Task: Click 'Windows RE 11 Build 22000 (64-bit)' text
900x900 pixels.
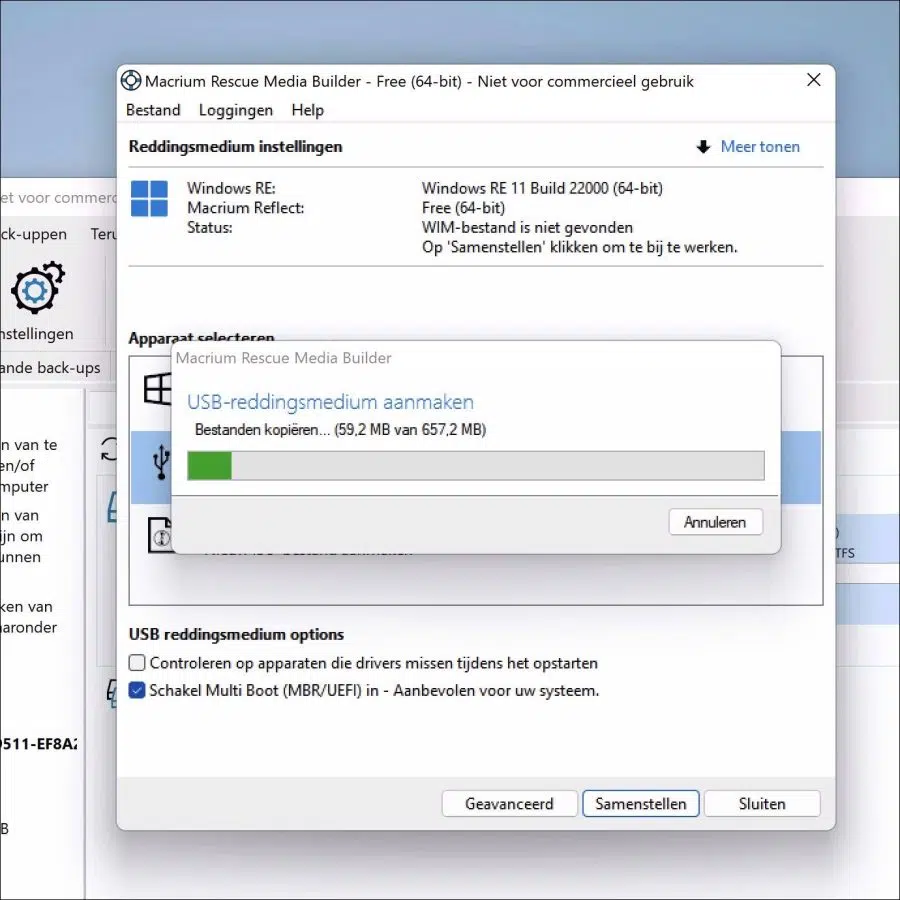Action: click(542, 188)
